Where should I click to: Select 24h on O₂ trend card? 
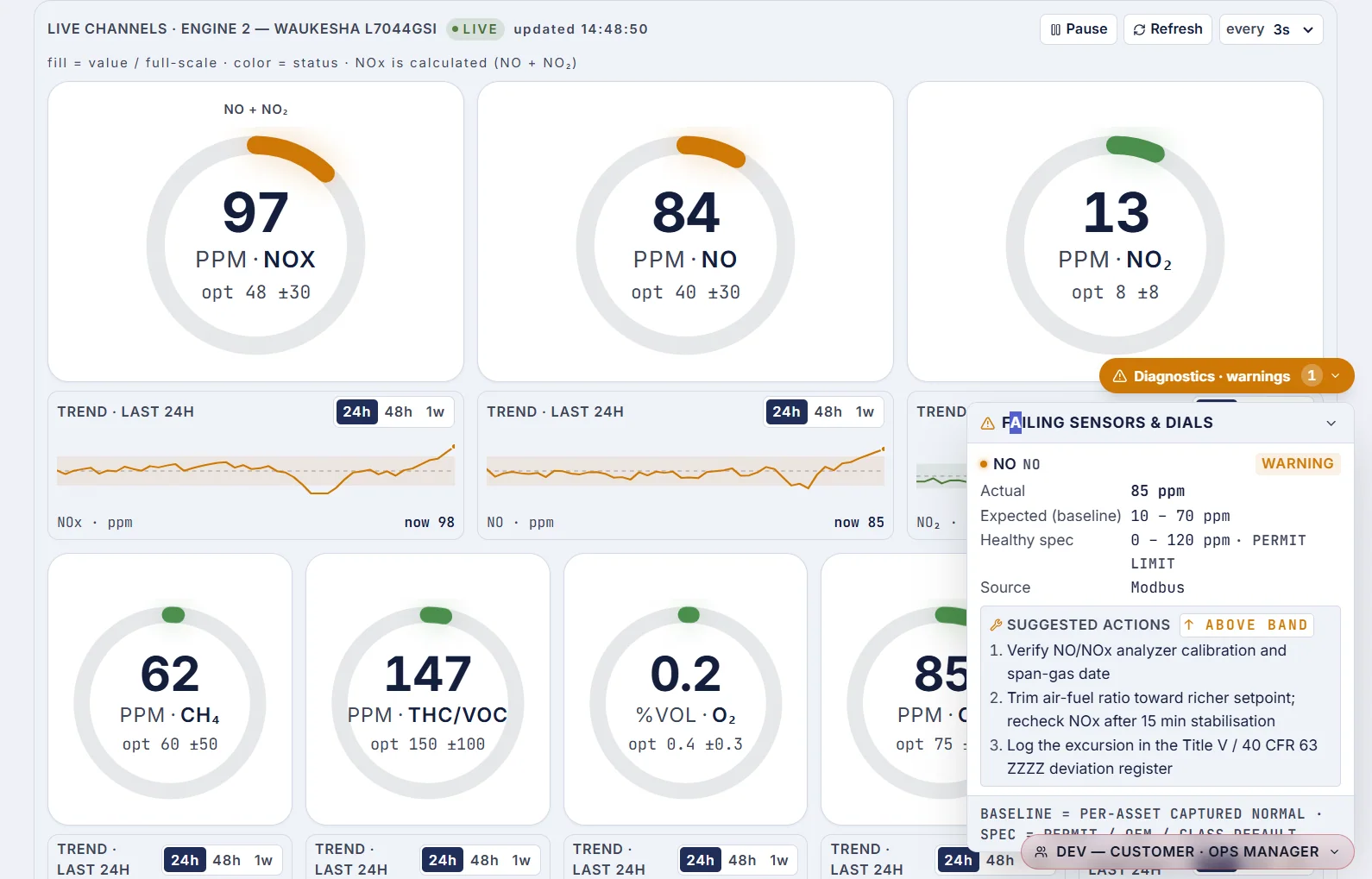coord(700,860)
